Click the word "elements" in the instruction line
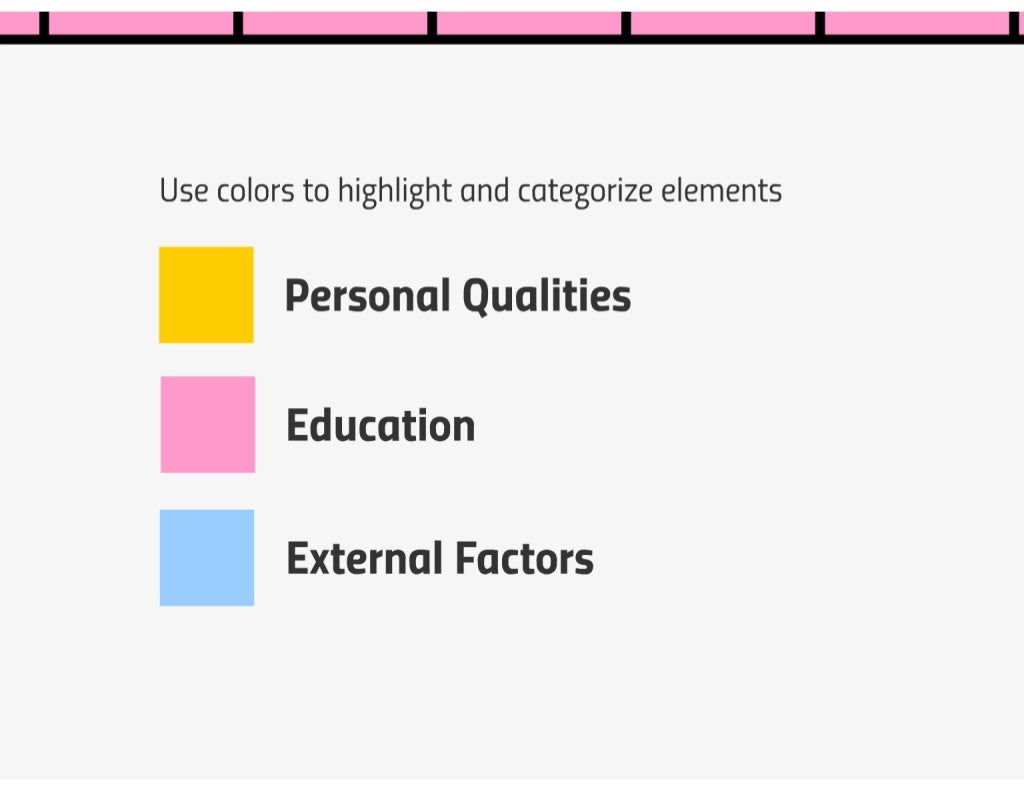The height and width of the screenshot is (792, 1024). (x=722, y=191)
